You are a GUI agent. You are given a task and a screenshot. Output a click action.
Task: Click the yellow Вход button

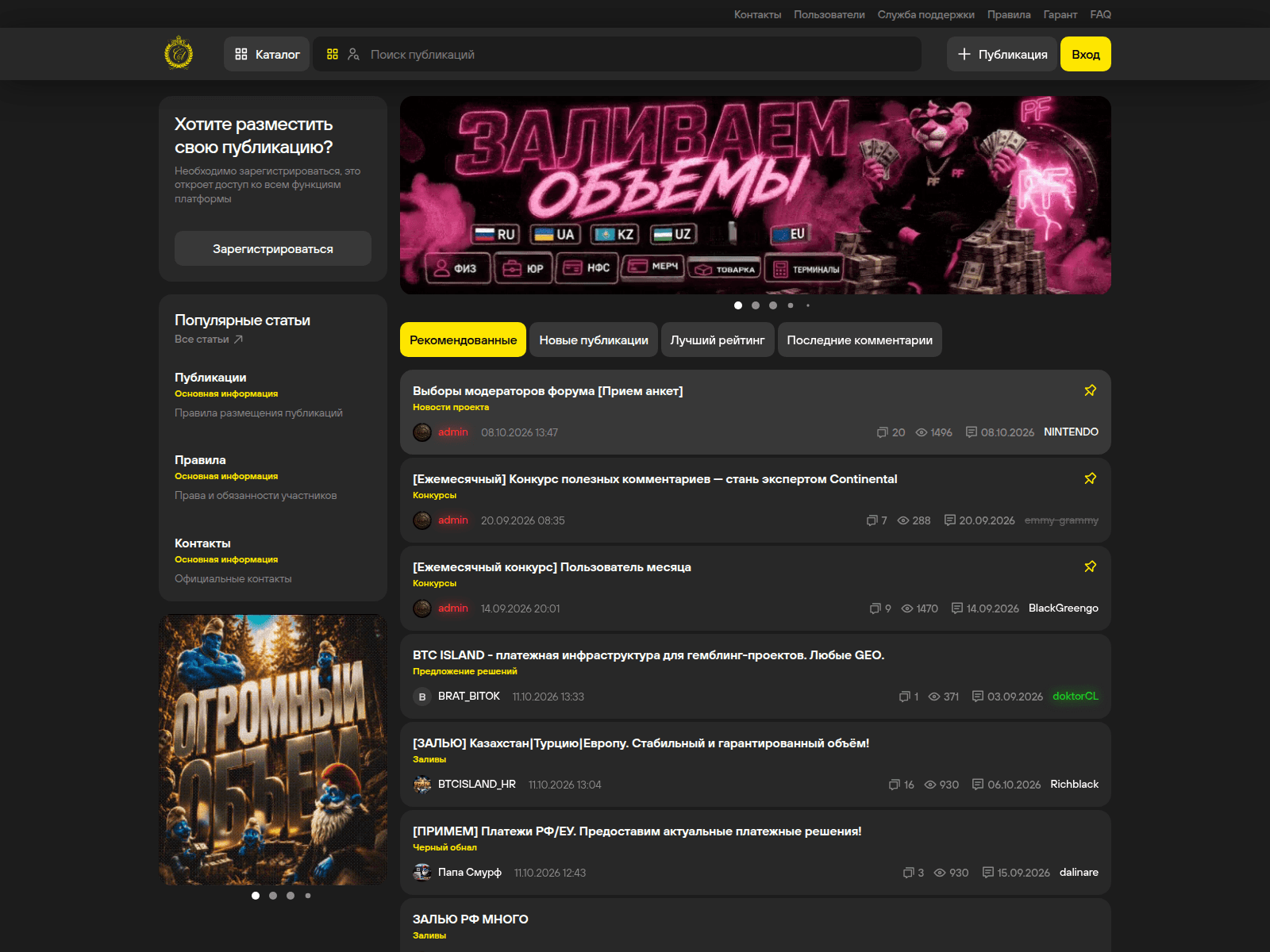click(x=1086, y=54)
